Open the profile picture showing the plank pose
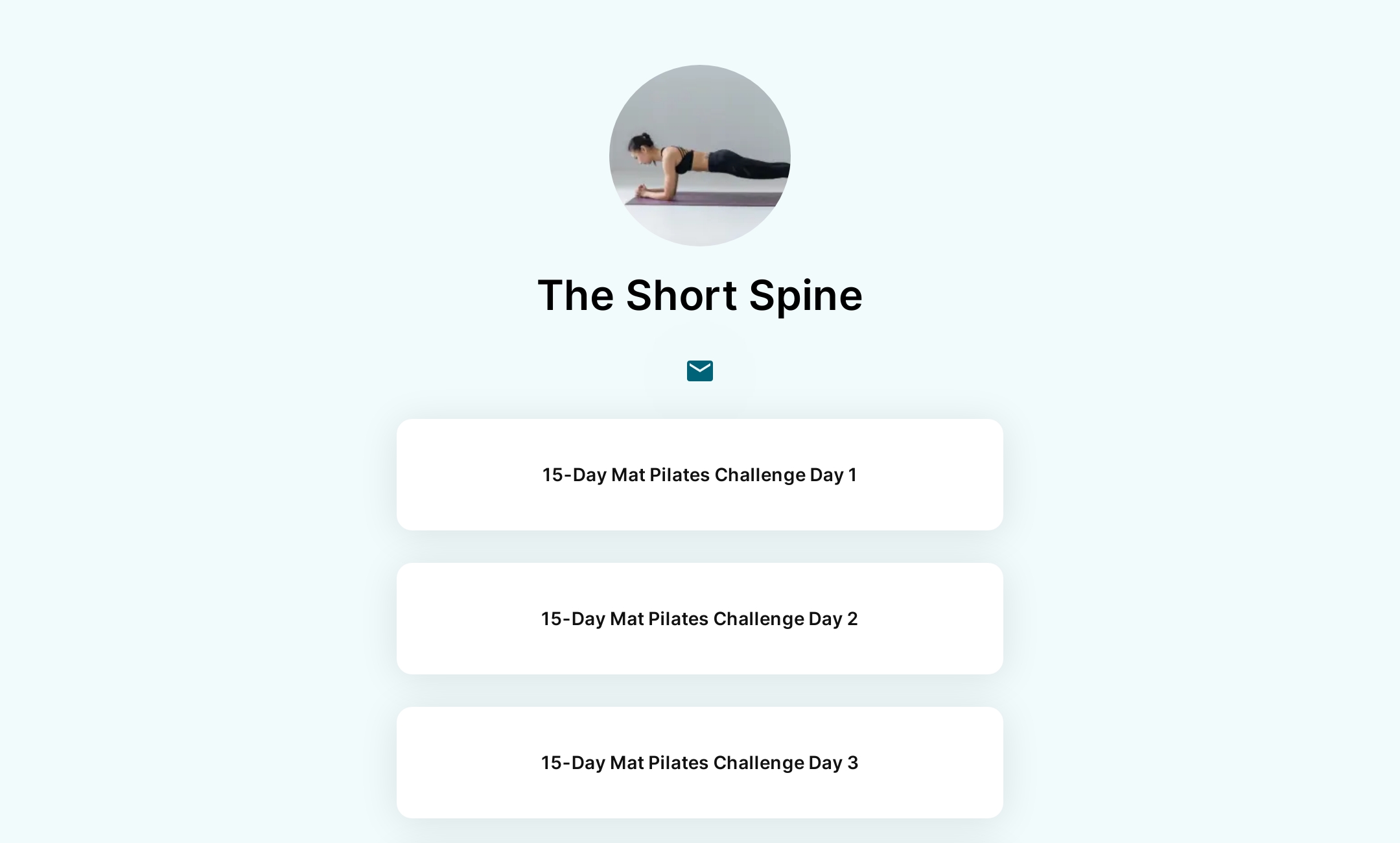This screenshot has width=1400, height=843. [700, 156]
